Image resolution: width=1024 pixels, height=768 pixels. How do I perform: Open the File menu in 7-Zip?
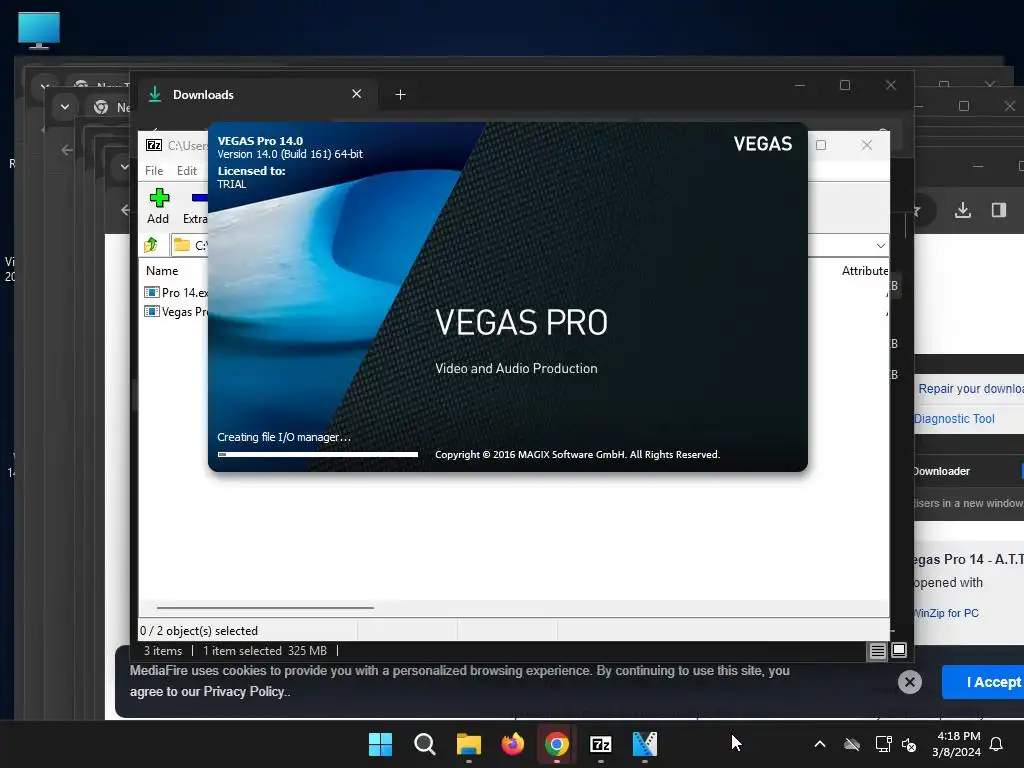point(154,170)
